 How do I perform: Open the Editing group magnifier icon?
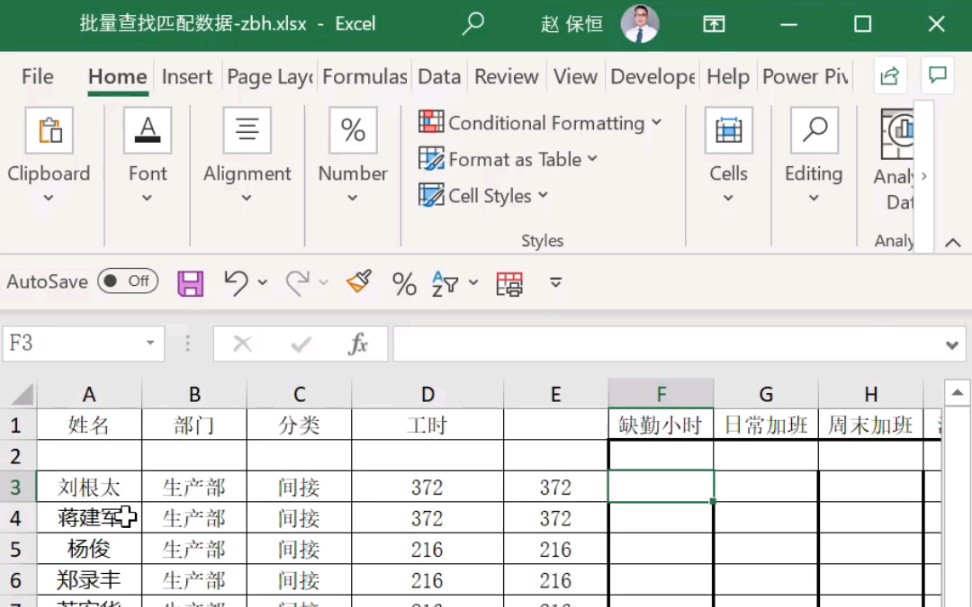813,130
